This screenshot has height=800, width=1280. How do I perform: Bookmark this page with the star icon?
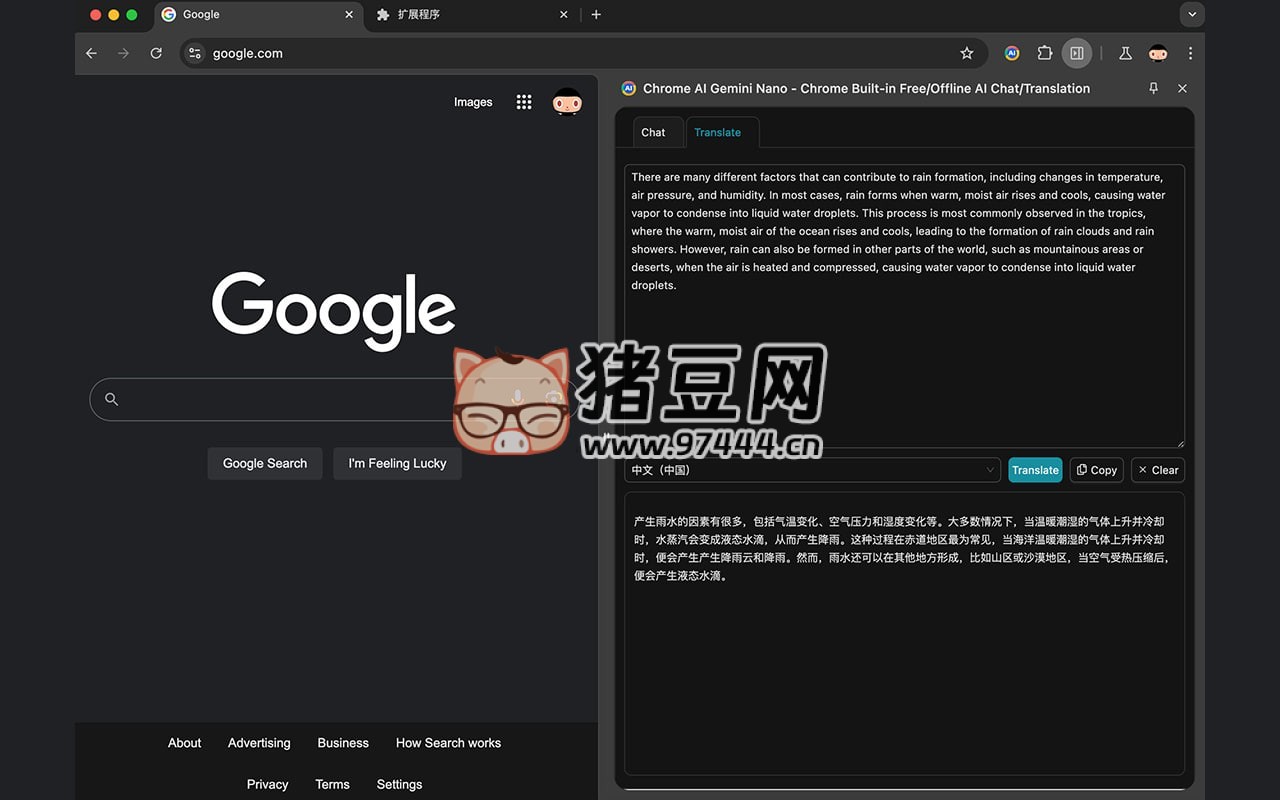pyautogui.click(x=966, y=53)
